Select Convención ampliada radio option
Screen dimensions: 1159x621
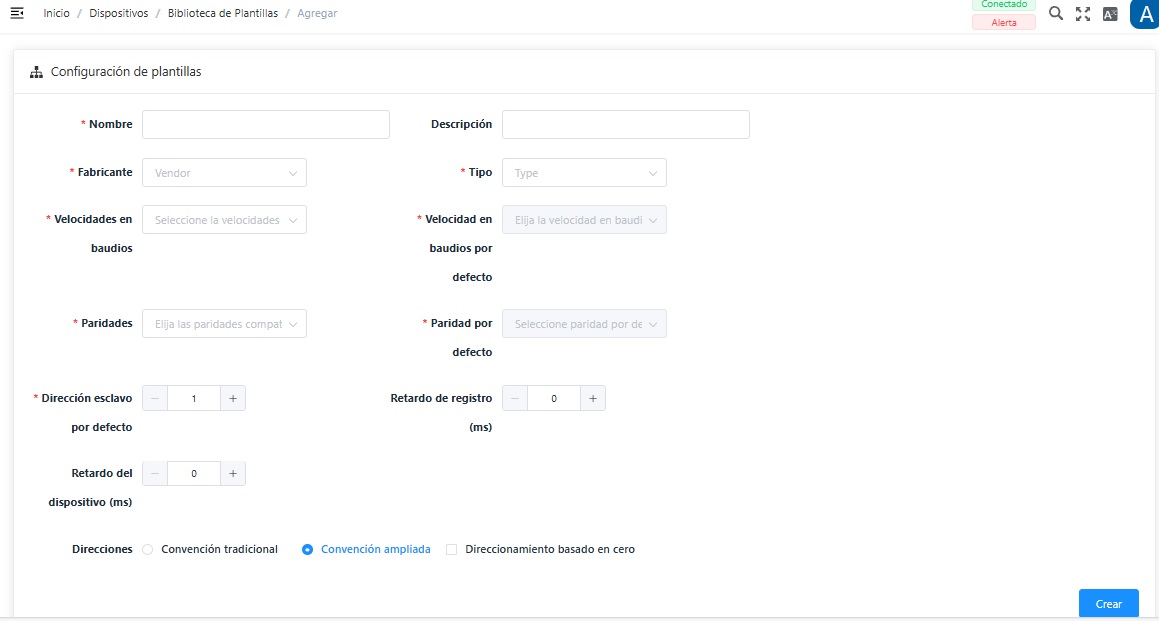pyautogui.click(x=308, y=549)
